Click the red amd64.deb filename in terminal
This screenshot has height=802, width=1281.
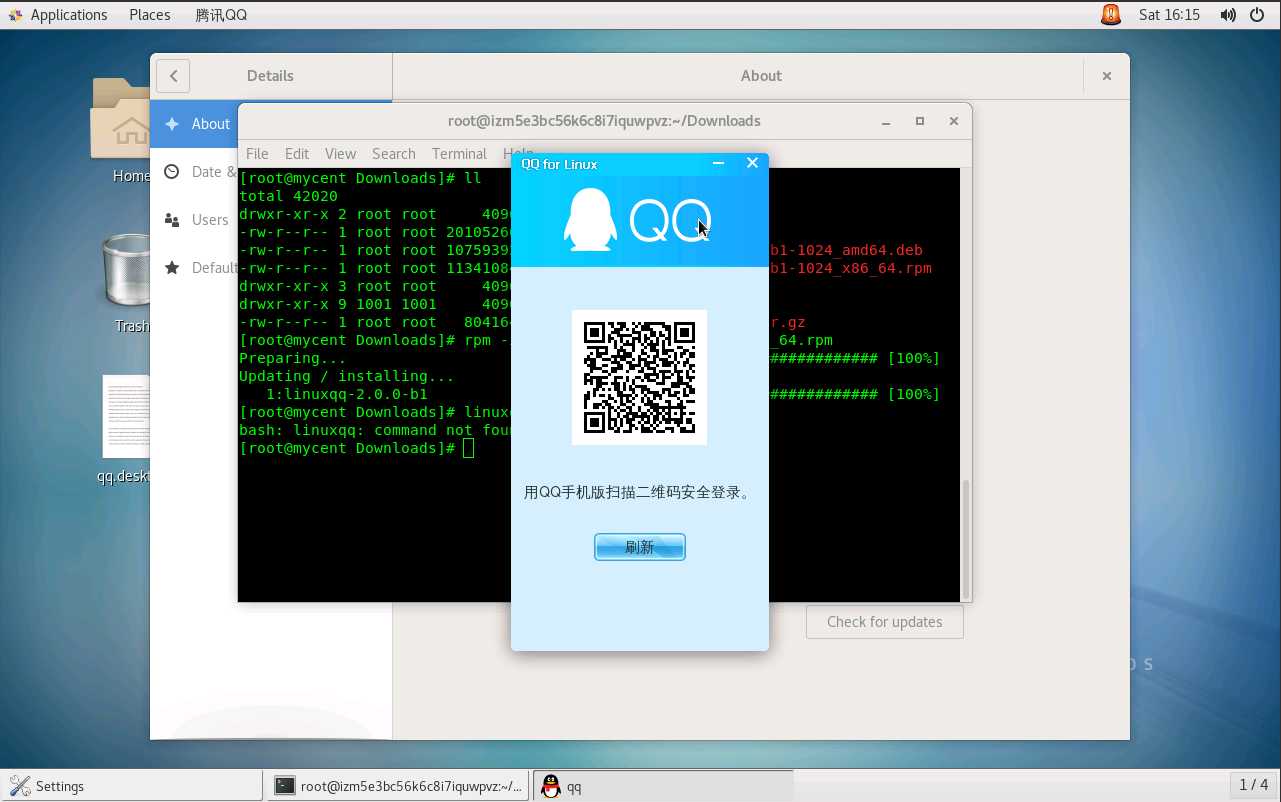click(x=846, y=250)
